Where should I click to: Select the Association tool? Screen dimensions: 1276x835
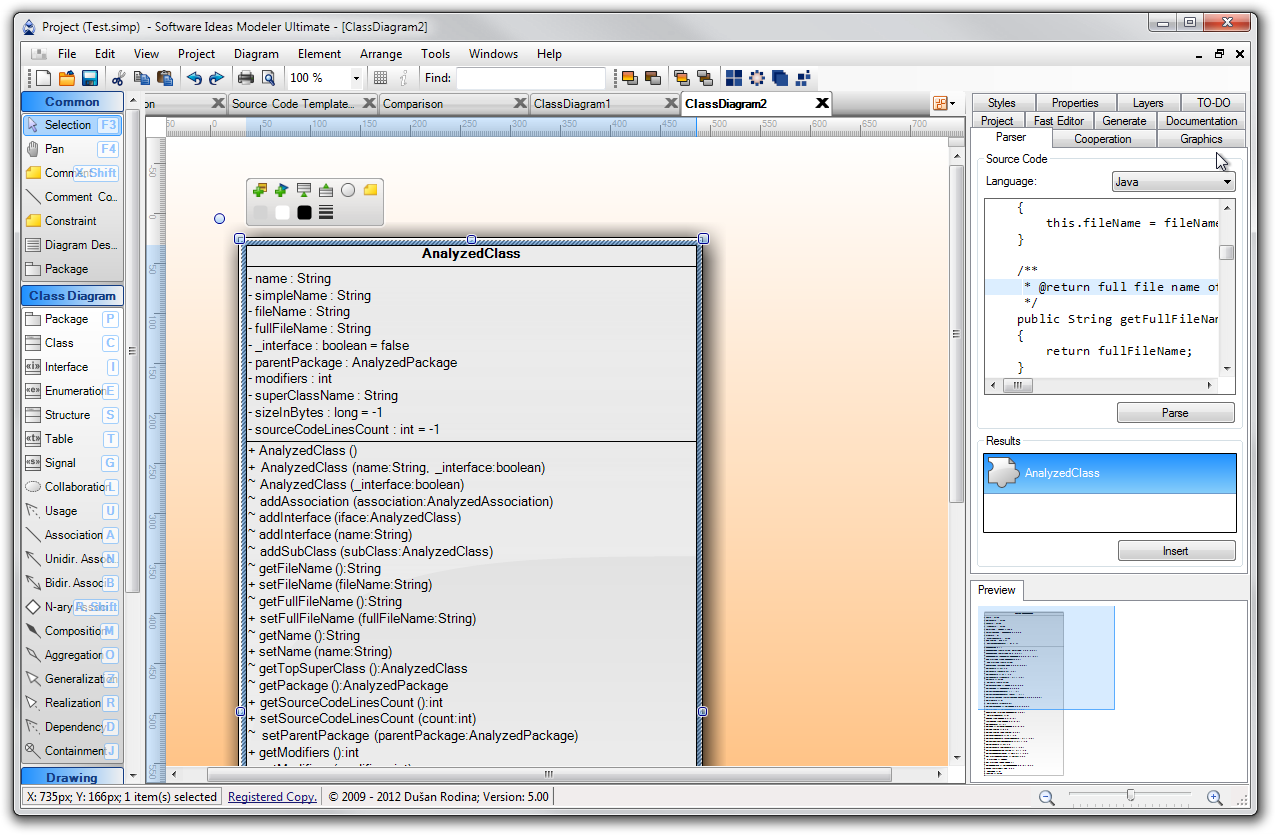[72, 535]
